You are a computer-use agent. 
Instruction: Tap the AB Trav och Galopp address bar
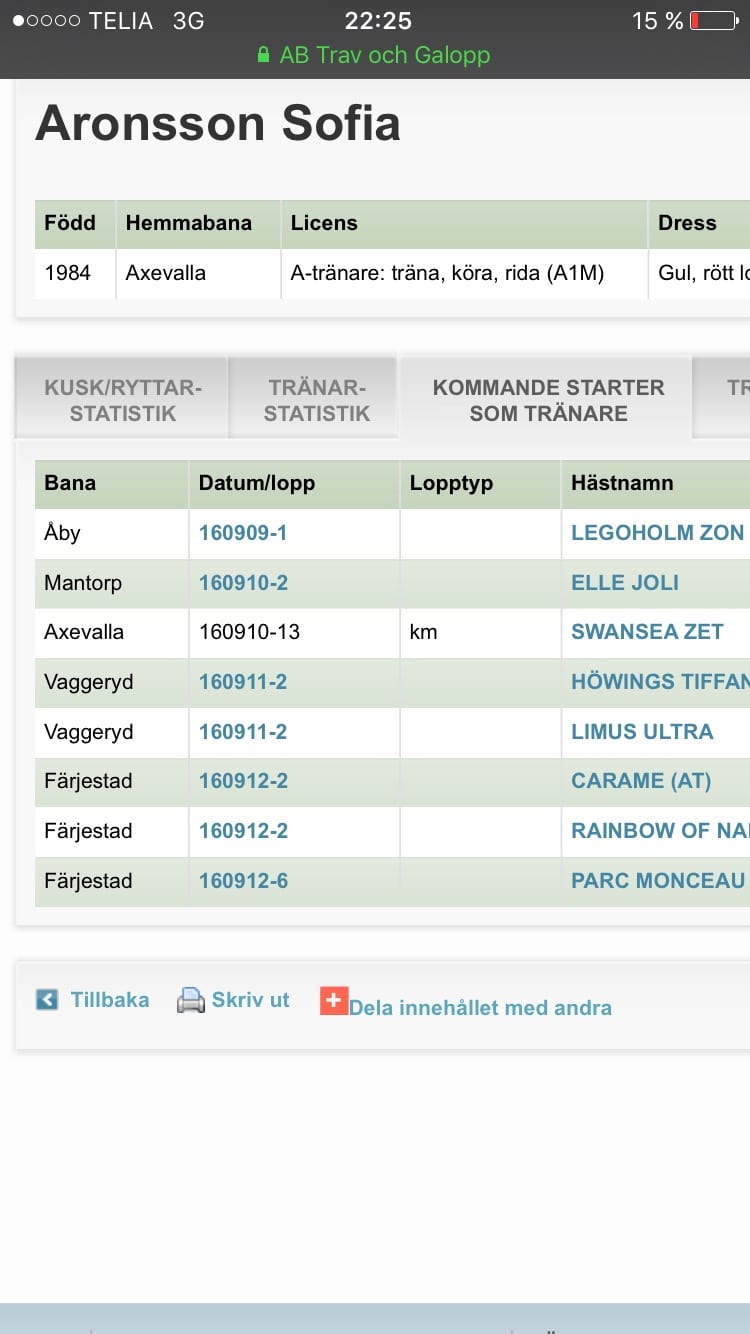(375, 55)
